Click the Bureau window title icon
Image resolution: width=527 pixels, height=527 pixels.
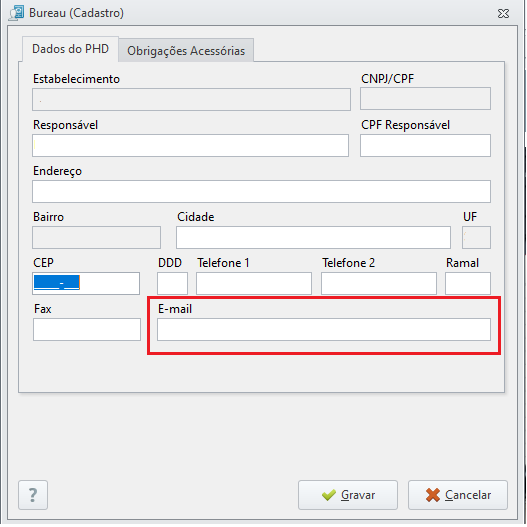[16, 13]
